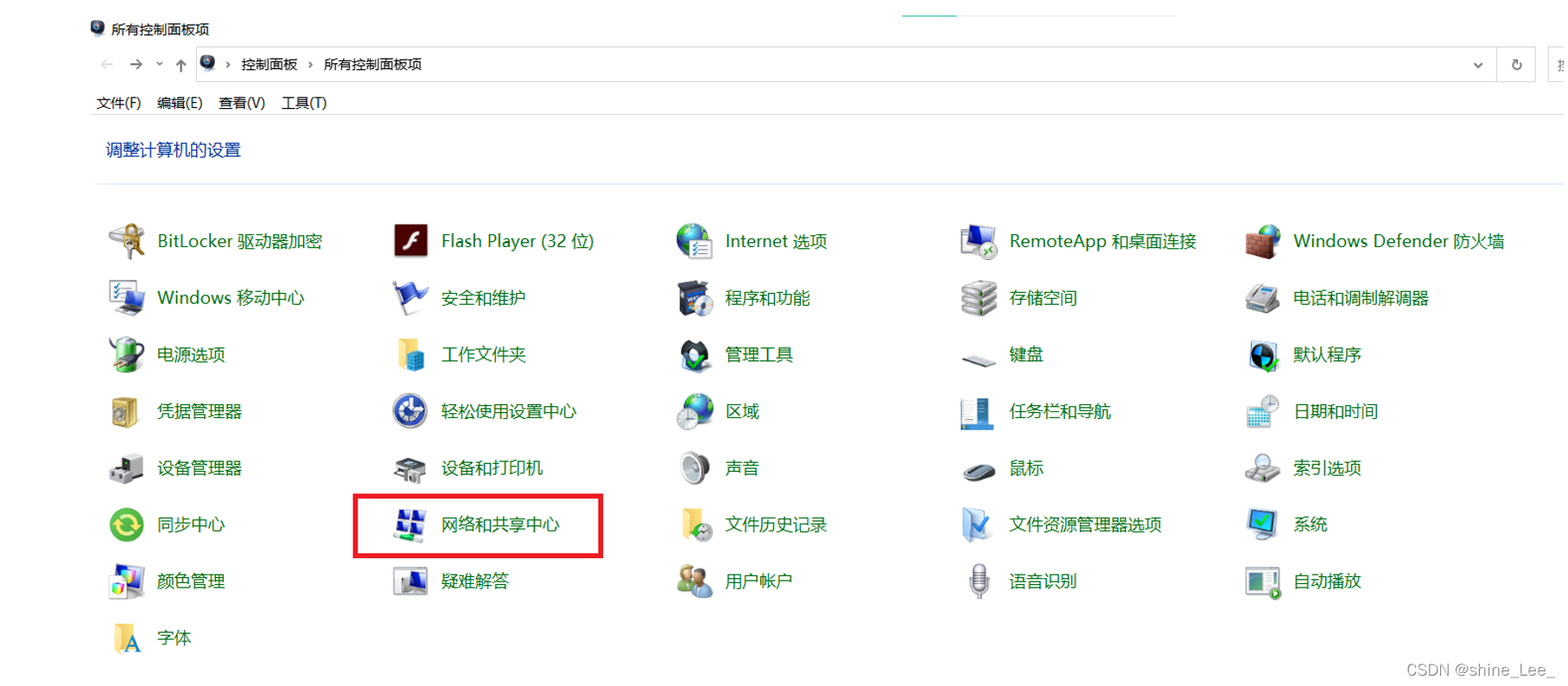Open 网络和共享中心 network icon
The height and width of the screenshot is (686, 1568).
(410, 524)
